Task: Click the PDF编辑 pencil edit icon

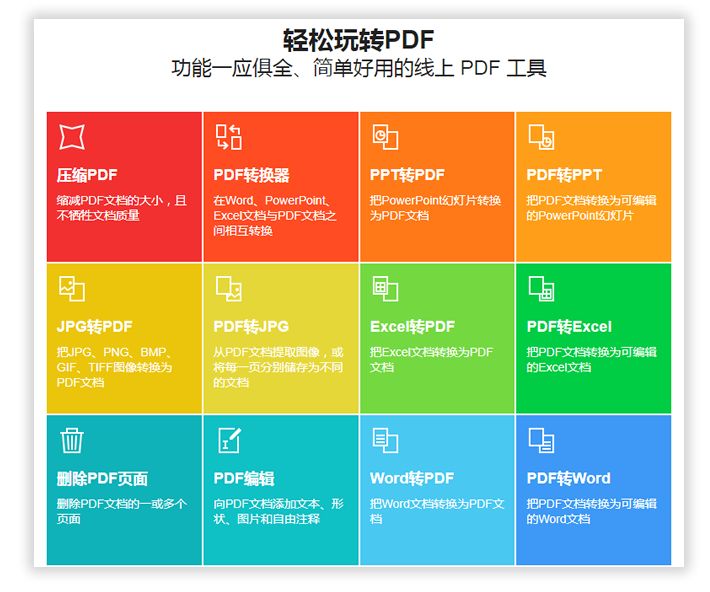Action: tap(229, 440)
